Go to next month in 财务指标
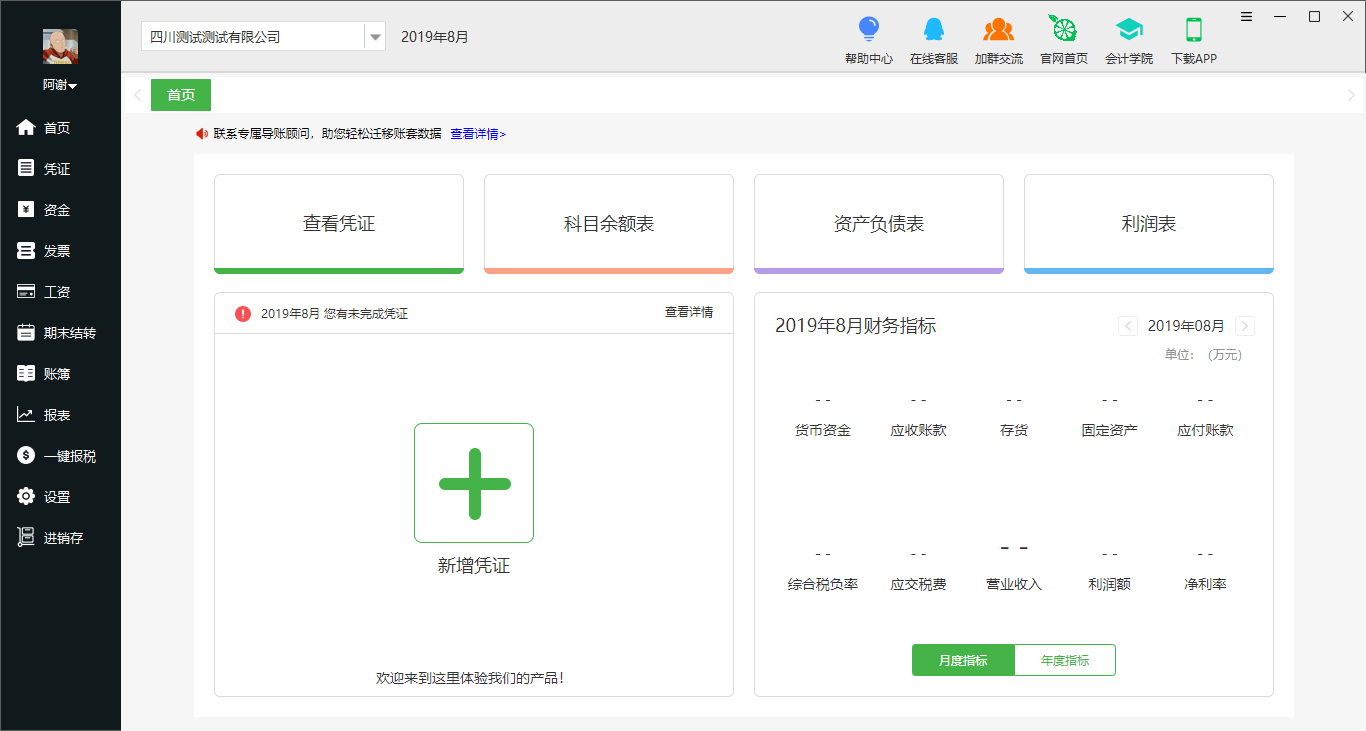 [1245, 326]
